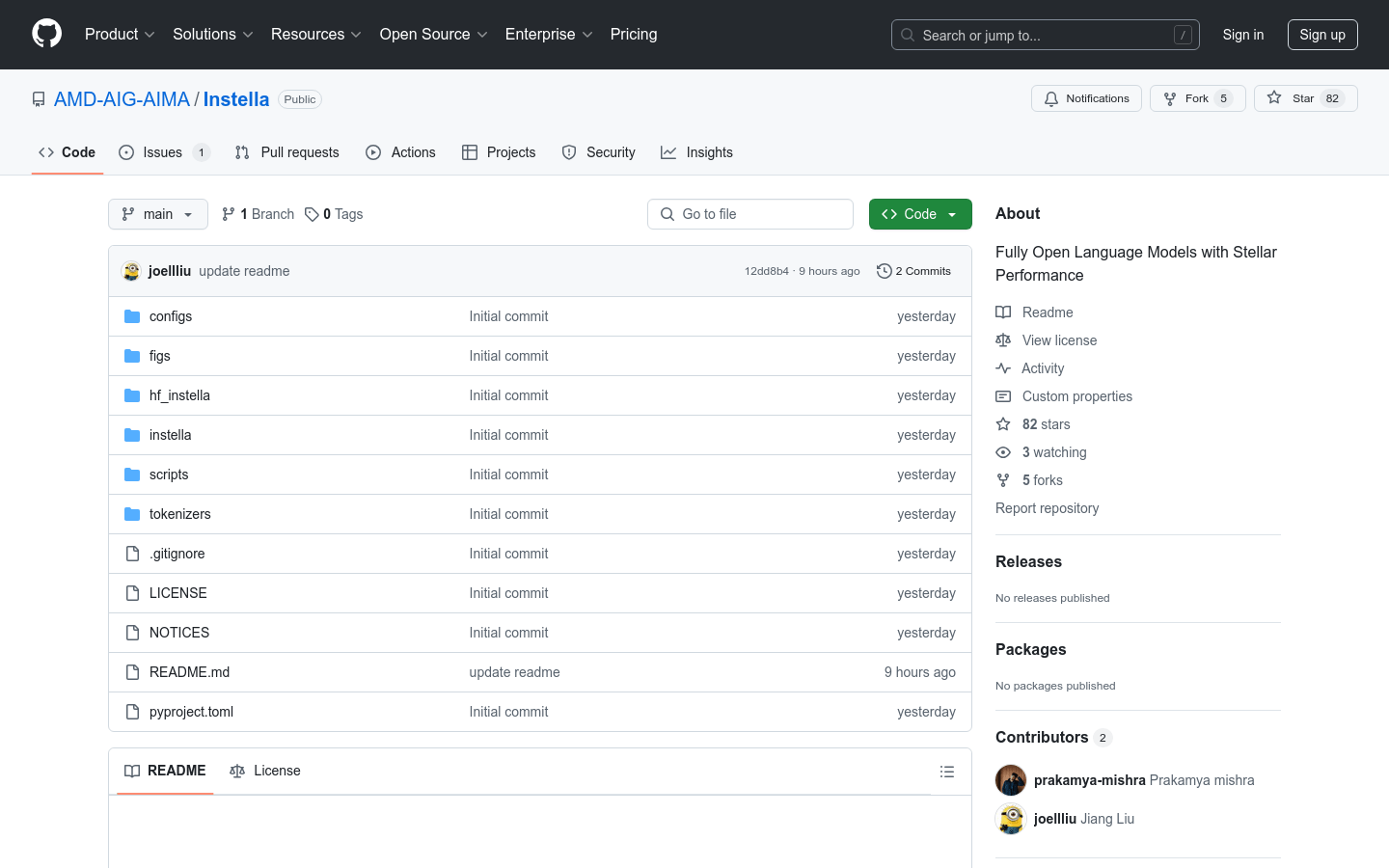Click the tag icon beside 0 Tags
Viewport: 1389px width, 868px height.
(x=312, y=214)
